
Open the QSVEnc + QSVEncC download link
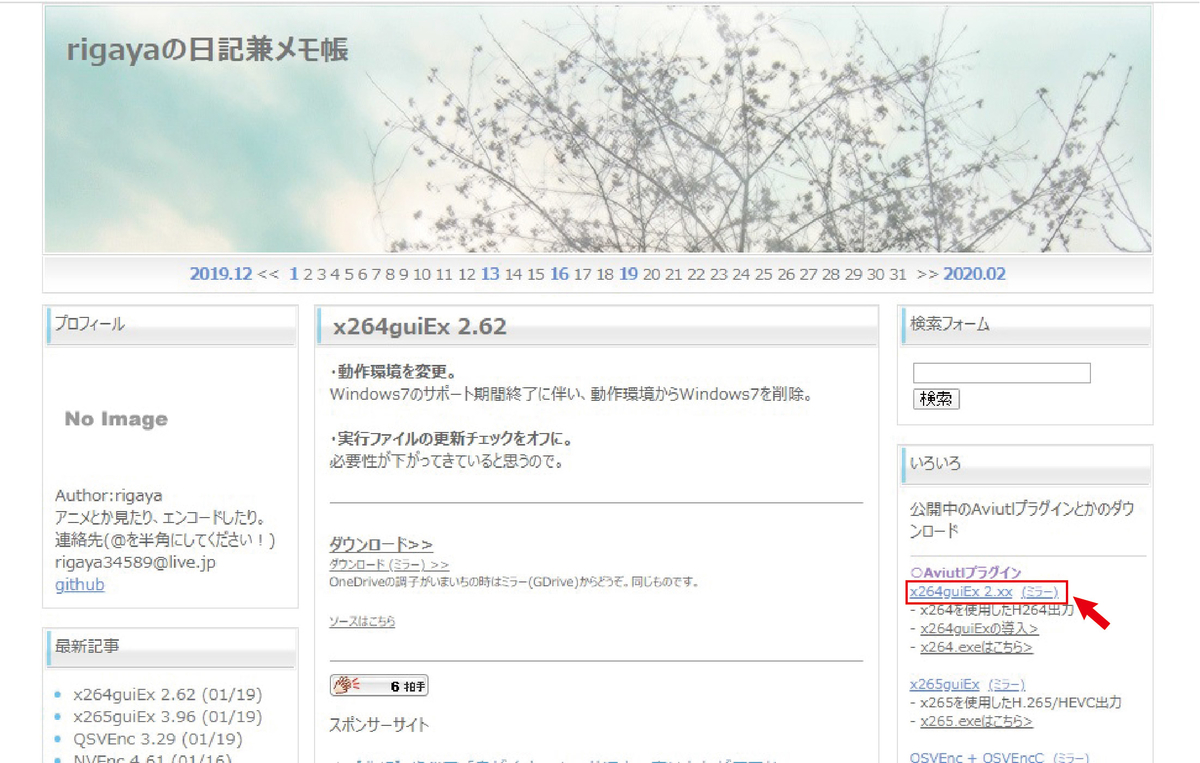click(978, 757)
